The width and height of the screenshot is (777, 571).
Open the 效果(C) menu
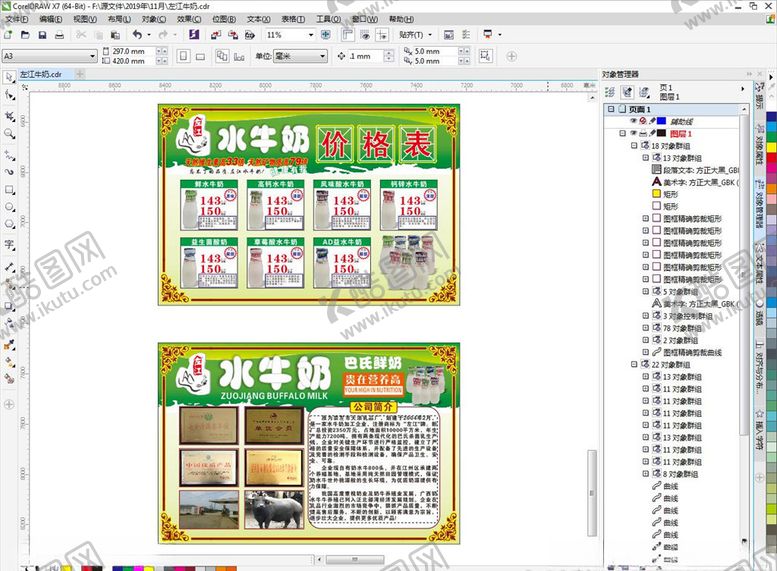189,19
